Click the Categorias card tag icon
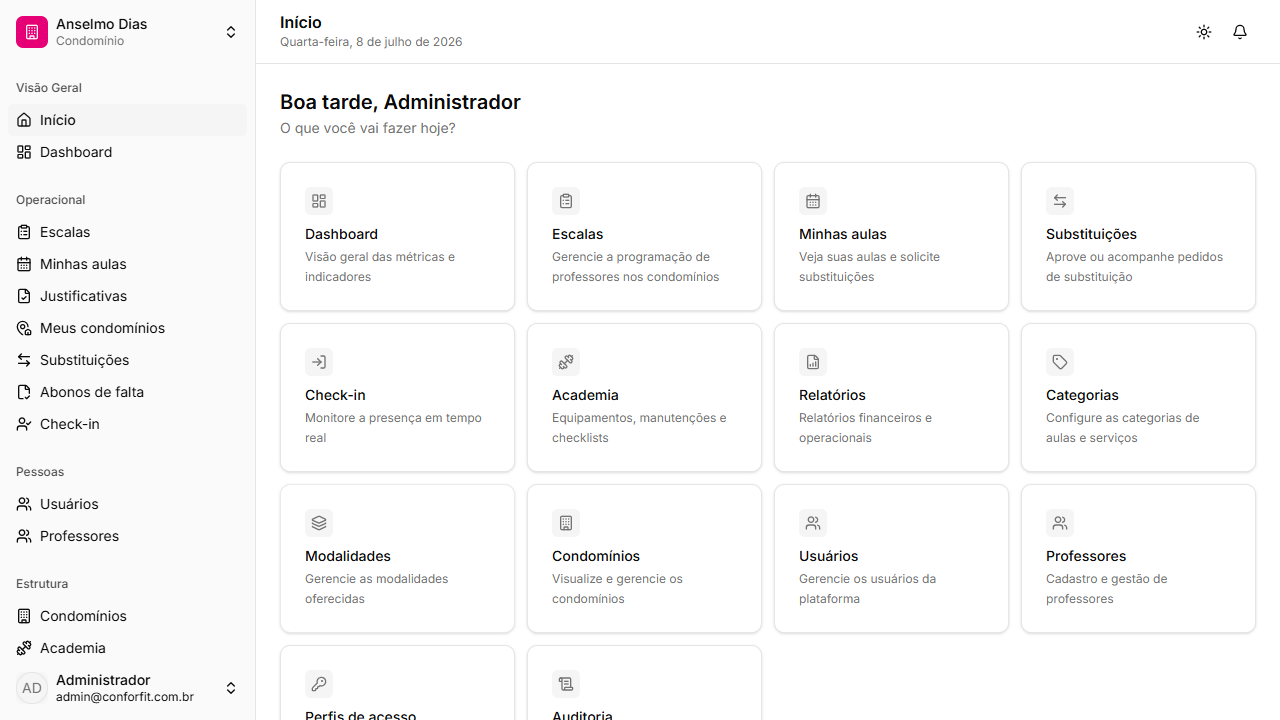This screenshot has height=720, width=1280. pos(1060,362)
